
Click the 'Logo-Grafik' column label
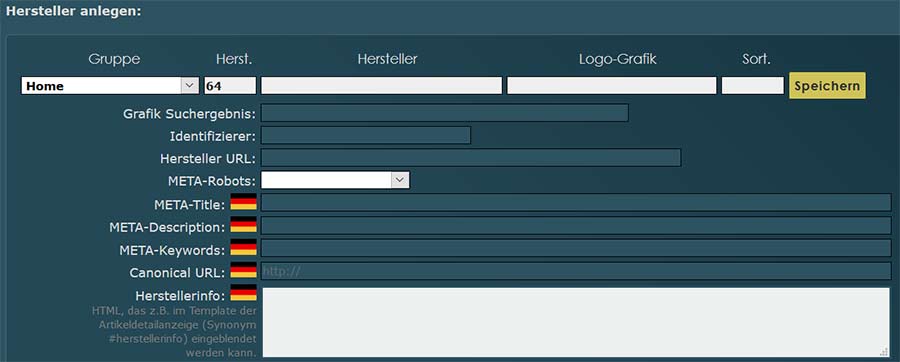(x=617, y=59)
